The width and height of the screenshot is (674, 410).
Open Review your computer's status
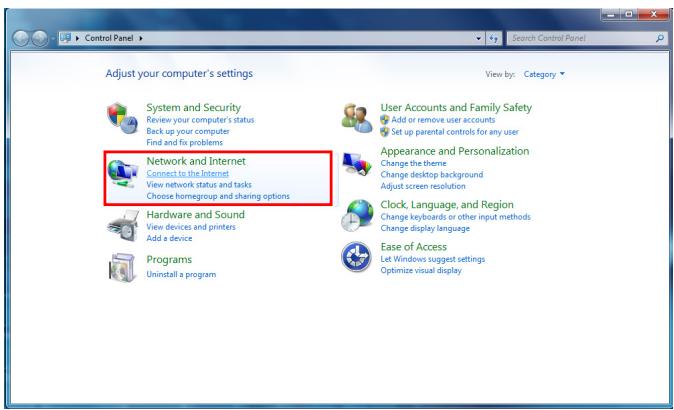[200, 120]
